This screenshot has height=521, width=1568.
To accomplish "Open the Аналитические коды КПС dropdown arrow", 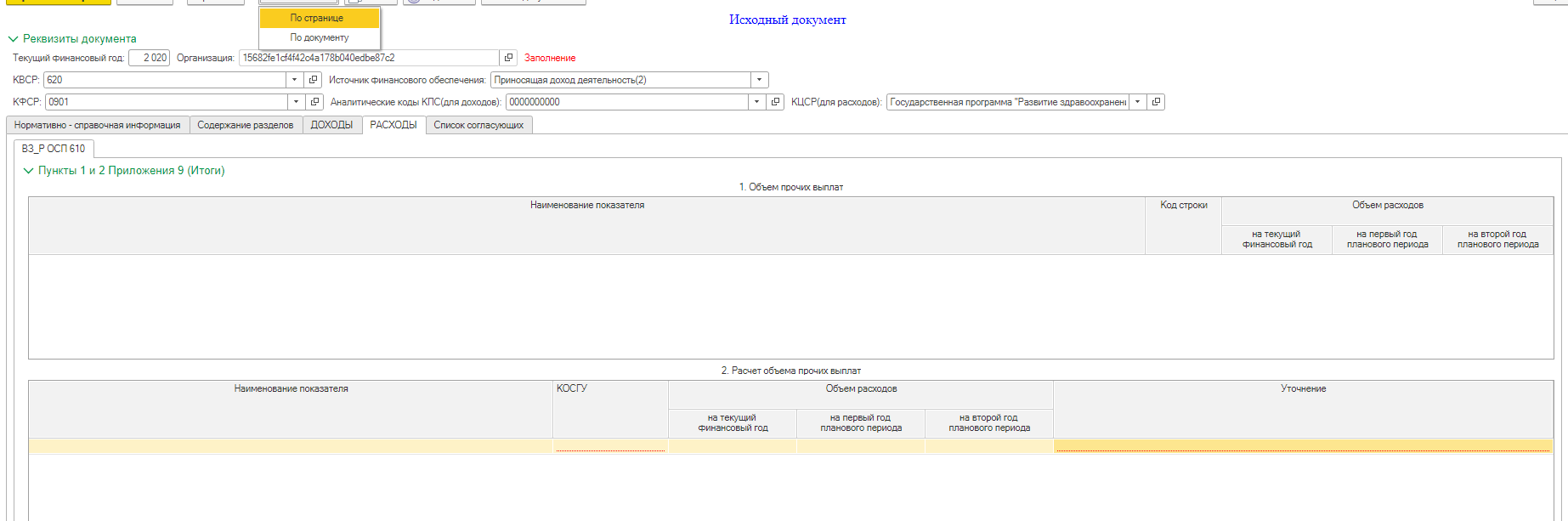I will click(x=756, y=102).
